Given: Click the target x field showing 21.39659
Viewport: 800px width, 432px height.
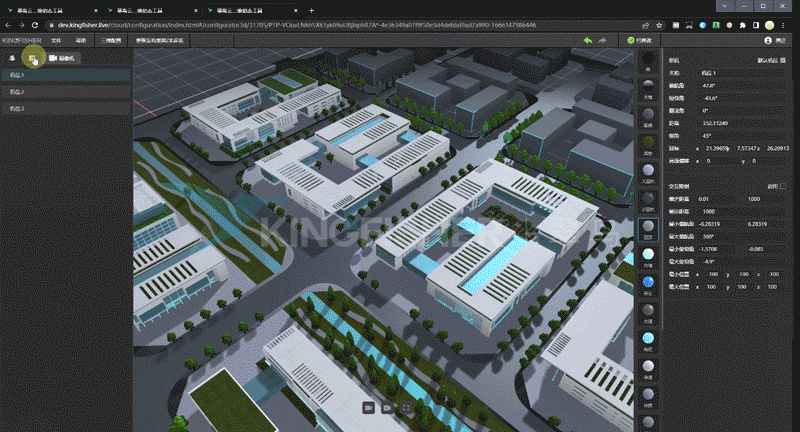Looking at the screenshot, I should (717, 148).
